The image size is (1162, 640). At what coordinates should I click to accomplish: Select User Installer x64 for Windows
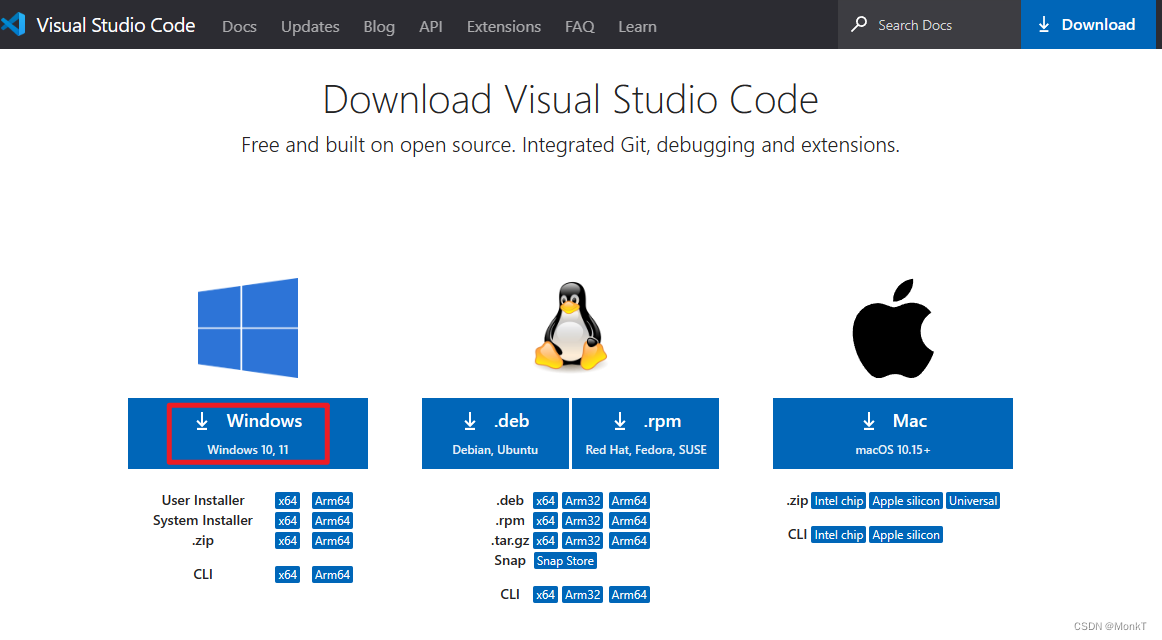288,501
